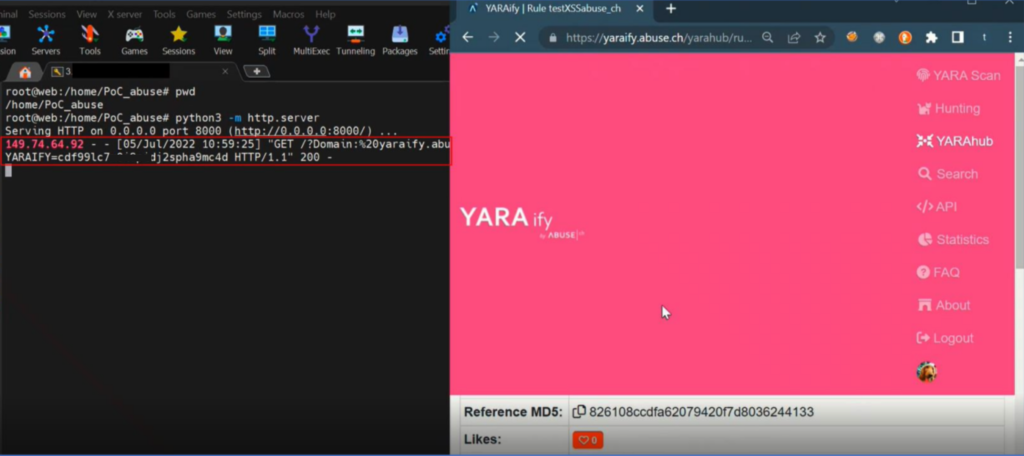1024x456 pixels.
Task: Switch to MobaXterm home tab
Action: click(25, 72)
